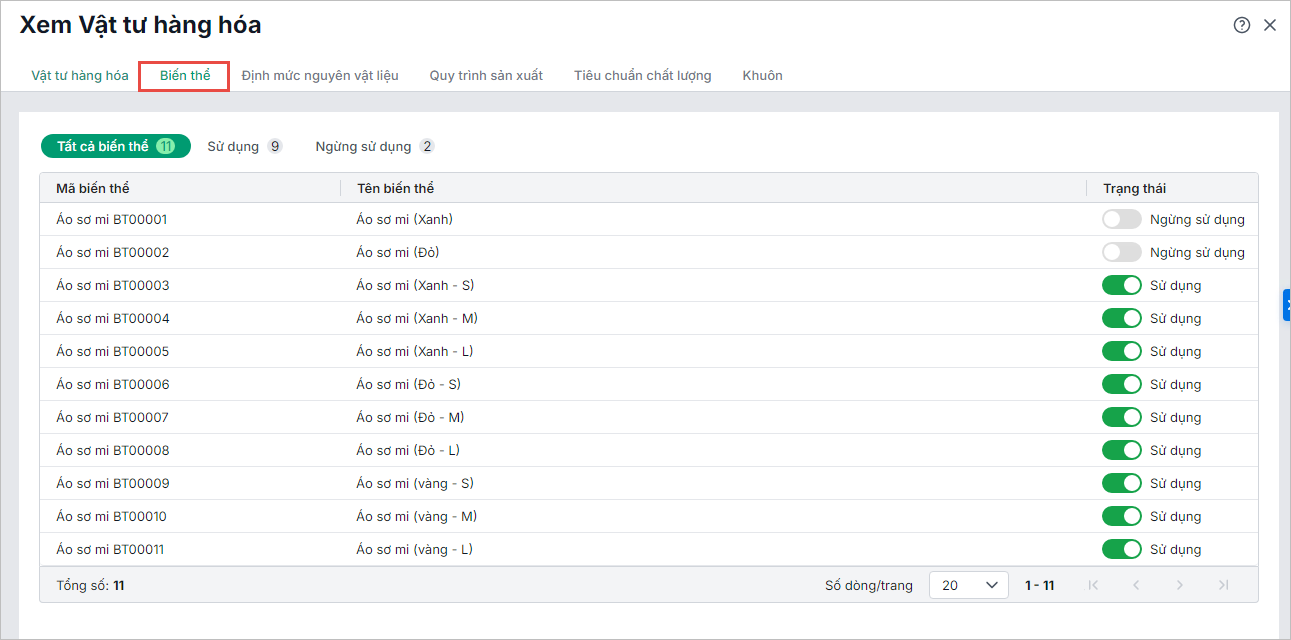Open Định mức nguyên vật liệu tab
Viewport: 1291px width, 640px height.
[320, 76]
